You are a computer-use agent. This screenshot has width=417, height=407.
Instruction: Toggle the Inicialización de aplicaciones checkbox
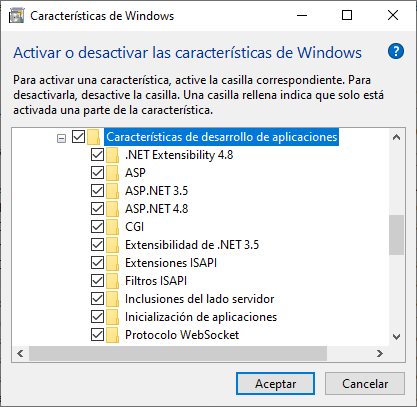pyautogui.click(x=97, y=317)
